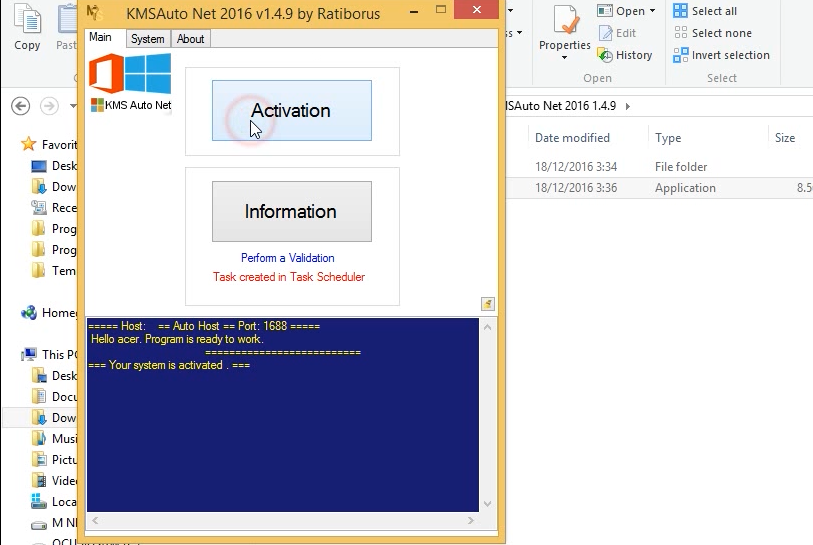This screenshot has height=545, width=813.
Task: Open Local Disk under This PC
Action: [54, 502]
